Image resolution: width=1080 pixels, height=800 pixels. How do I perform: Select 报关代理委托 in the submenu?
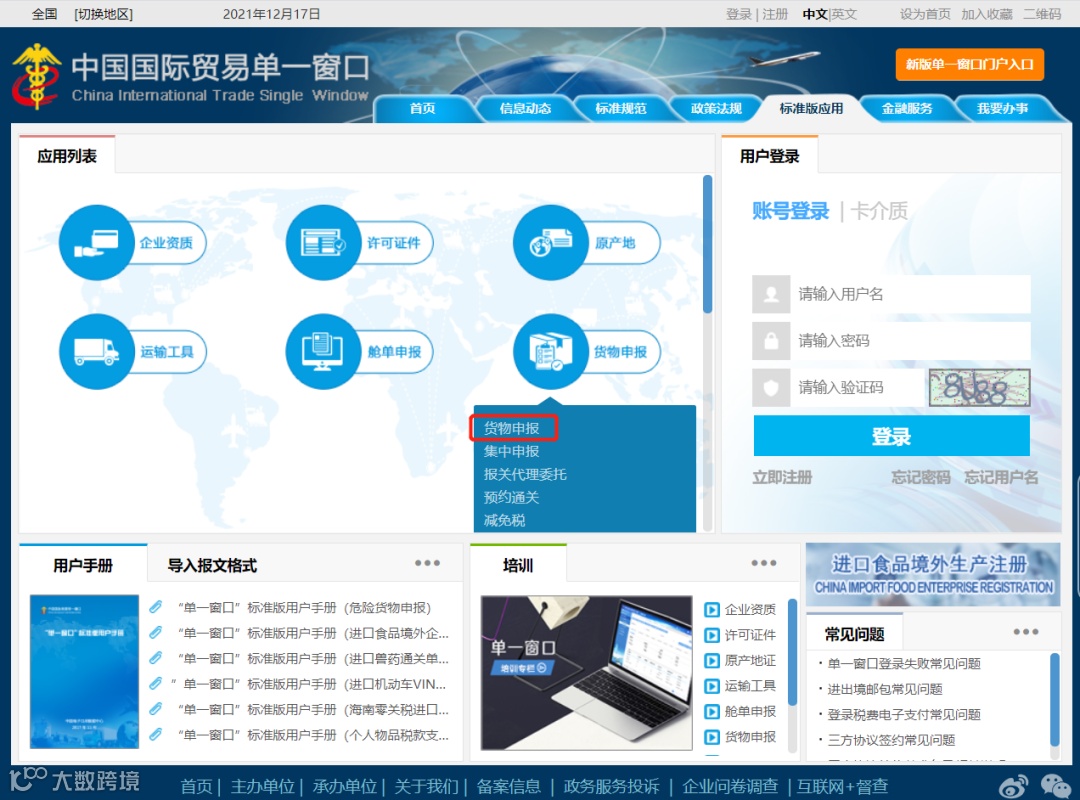(x=525, y=474)
